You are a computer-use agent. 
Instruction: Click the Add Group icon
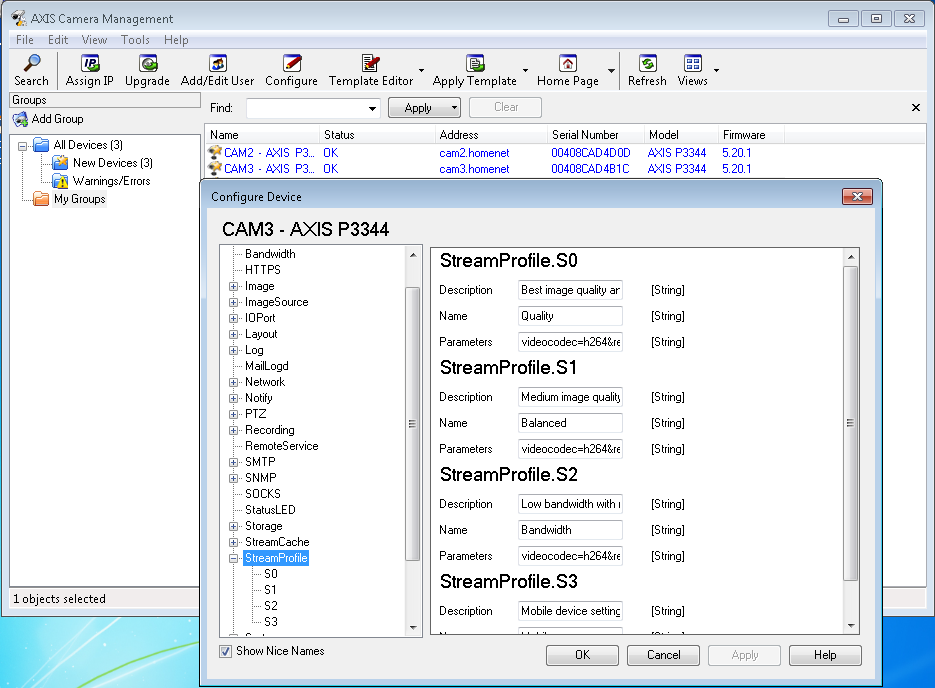click(x=21, y=119)
